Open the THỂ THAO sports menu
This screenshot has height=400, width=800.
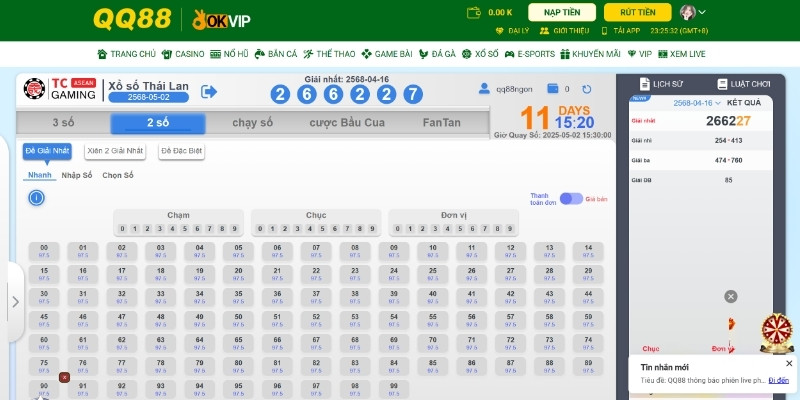329,54
